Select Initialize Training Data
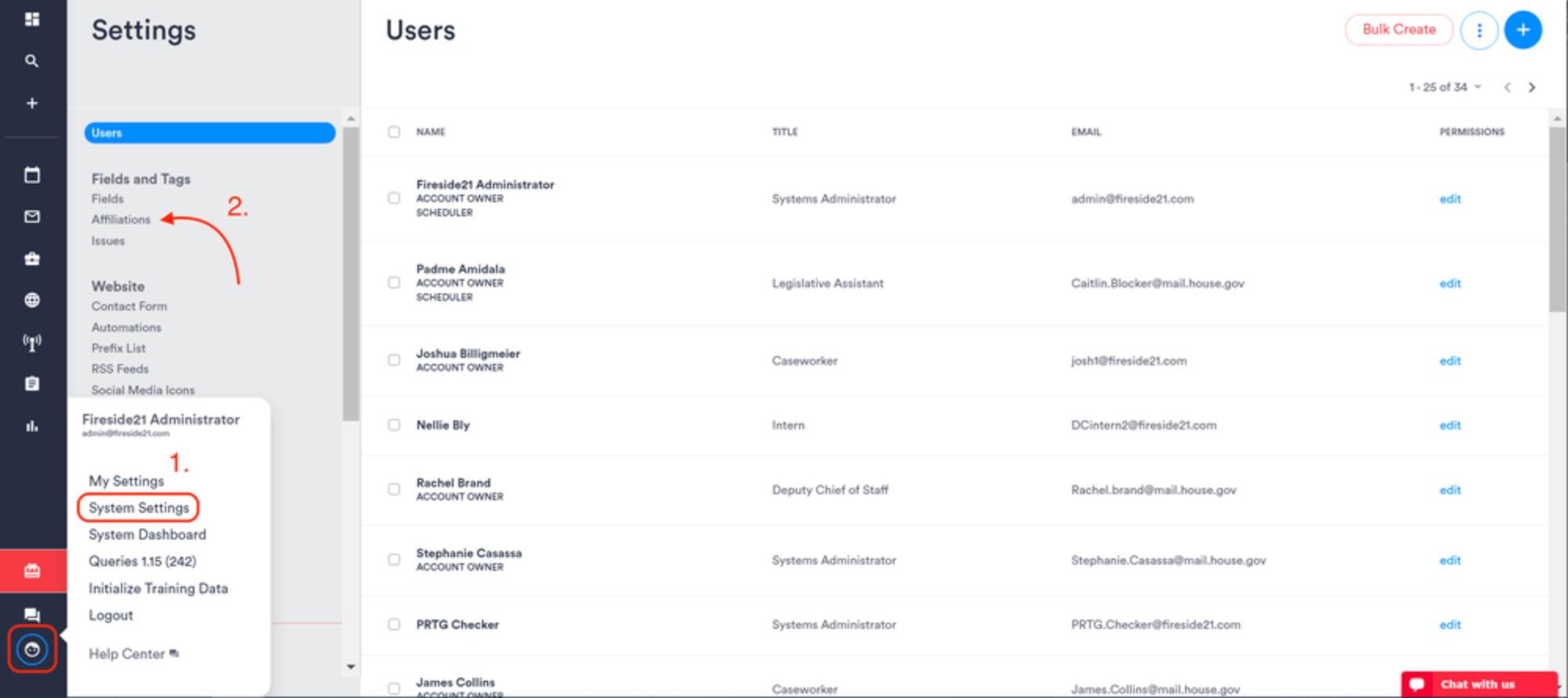This screenshot has height=698, width=1568. (159, 588)
